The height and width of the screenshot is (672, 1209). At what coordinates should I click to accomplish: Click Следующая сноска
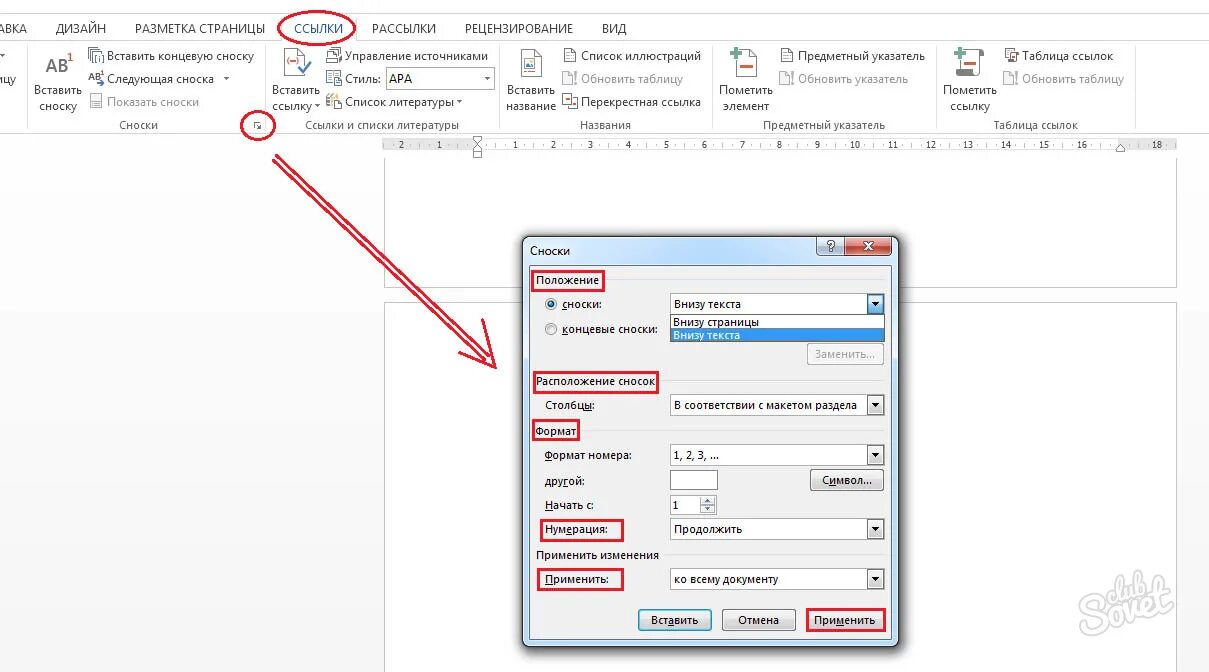tap(151, 79)
